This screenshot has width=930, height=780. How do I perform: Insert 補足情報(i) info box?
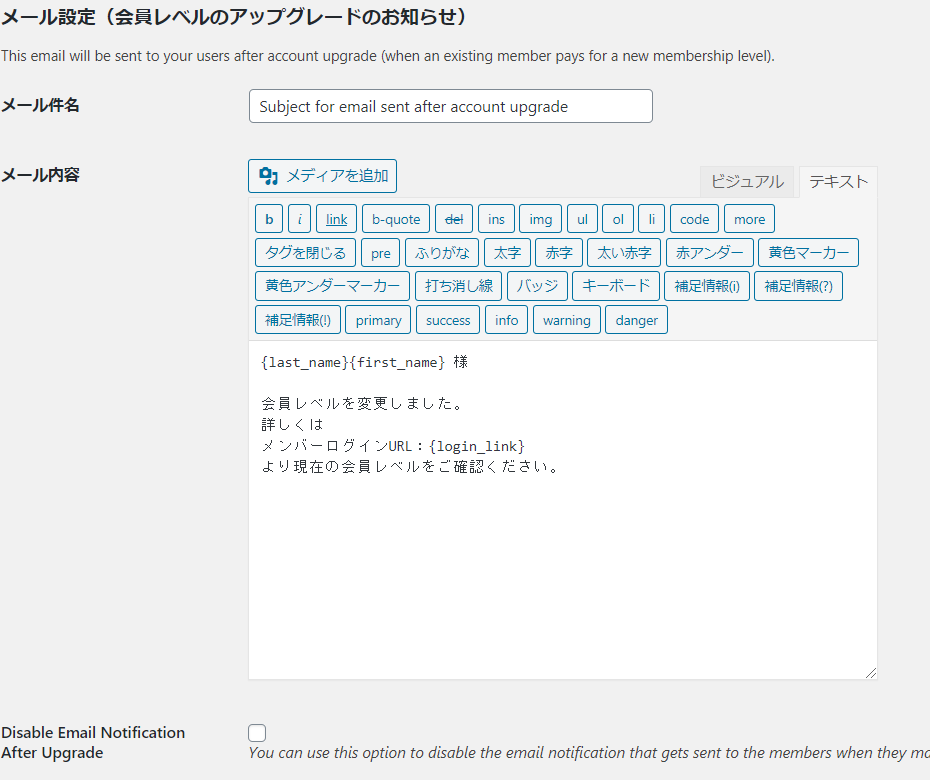(707, 286)
